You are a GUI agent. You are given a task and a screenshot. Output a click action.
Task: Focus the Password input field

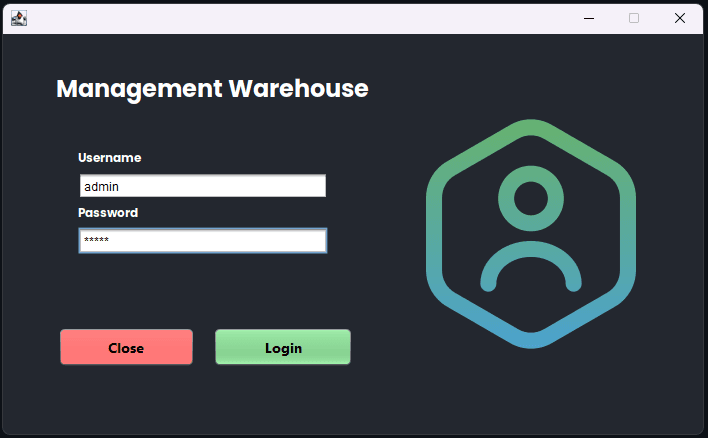(x=202, y=241)
